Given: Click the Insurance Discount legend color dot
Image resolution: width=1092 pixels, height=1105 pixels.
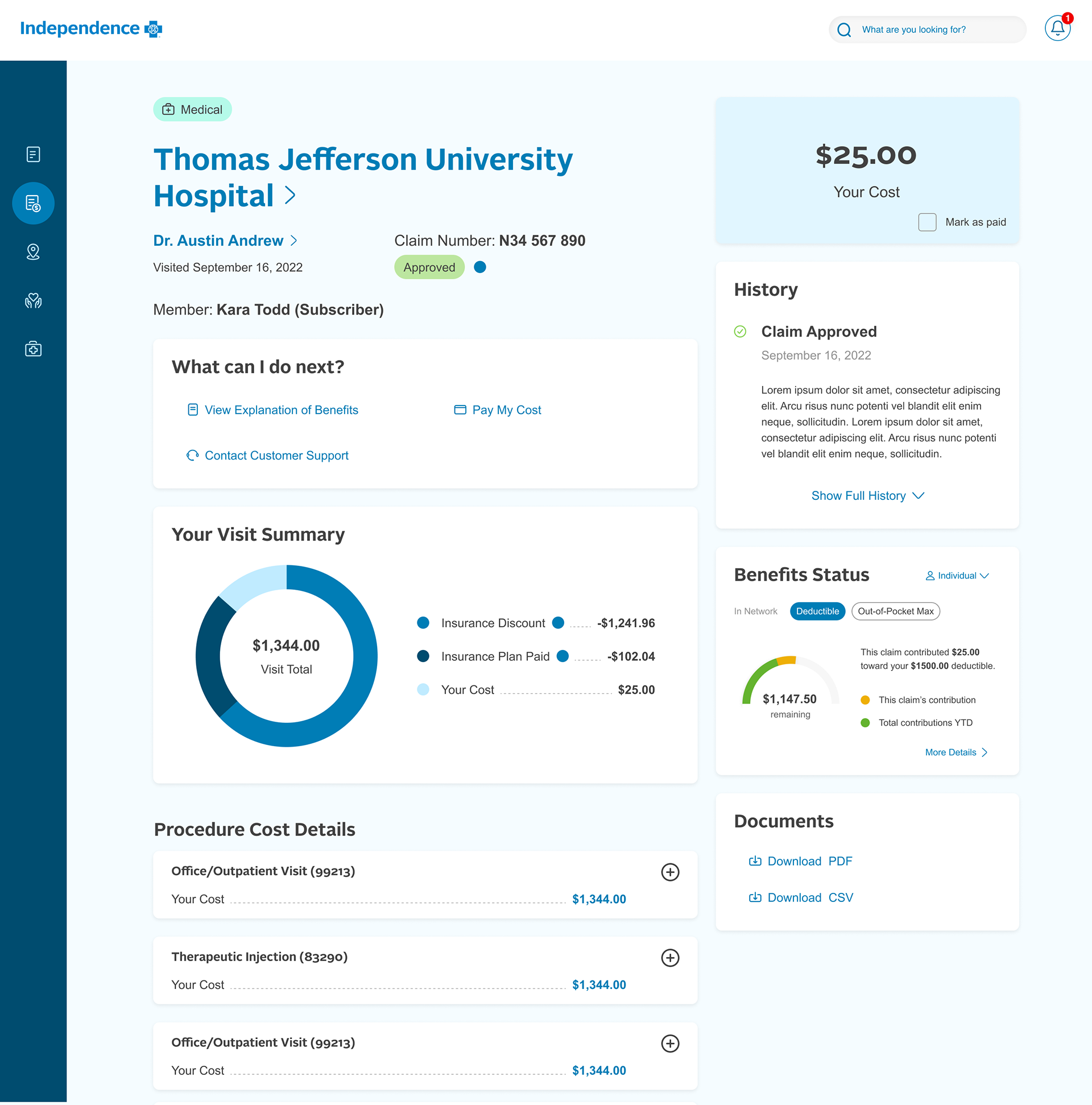Looking at the screenshot, I should pos(423,622).
